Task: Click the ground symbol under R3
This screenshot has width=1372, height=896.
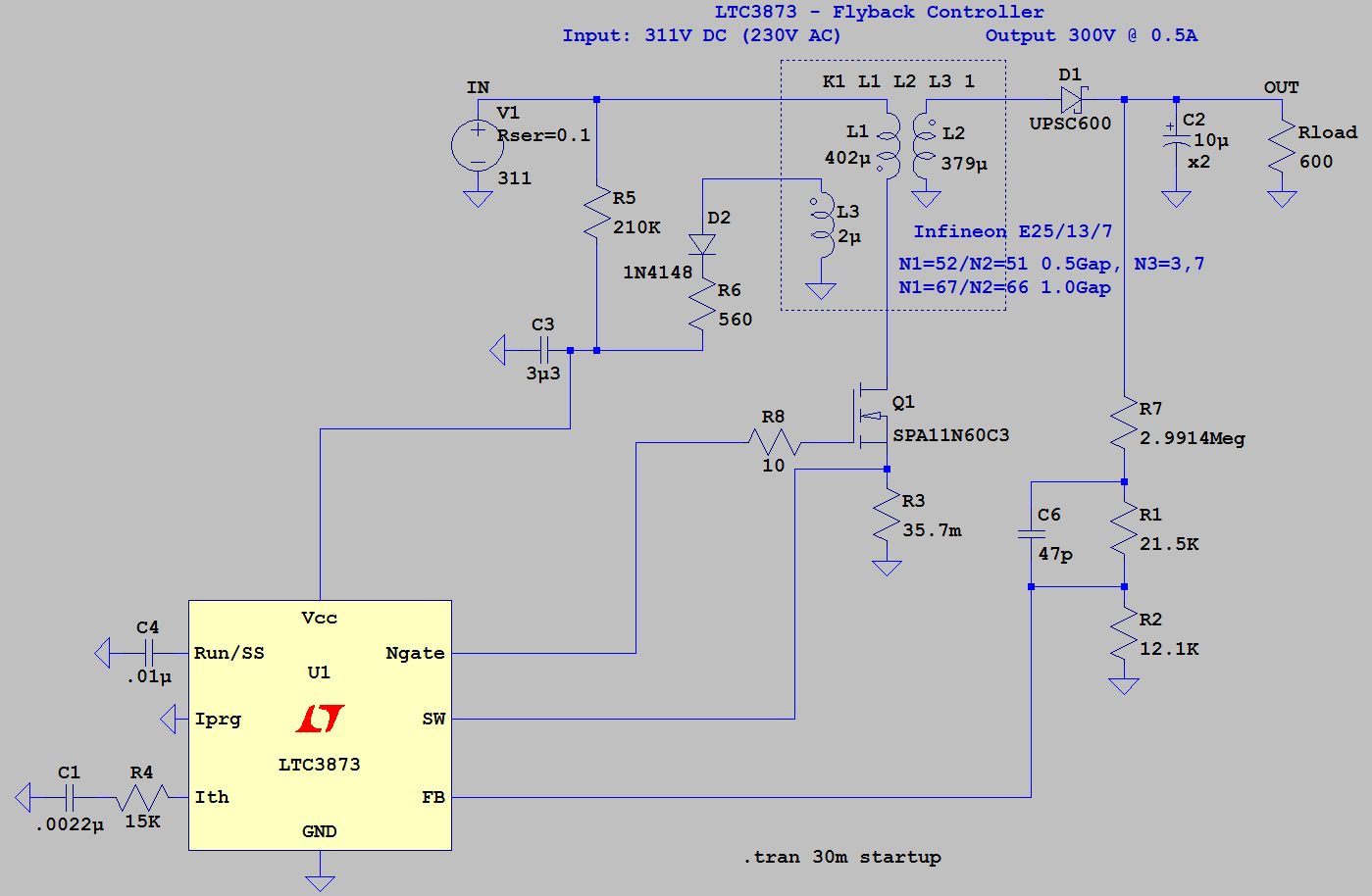Action: (x=887, y=568)
